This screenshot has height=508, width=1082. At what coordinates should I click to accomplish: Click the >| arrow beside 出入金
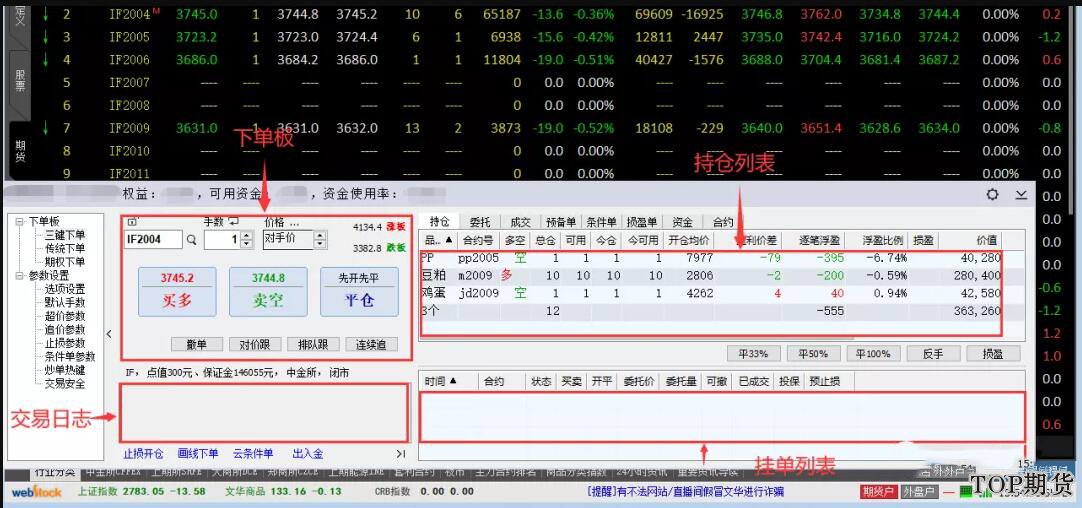point(401,453)
